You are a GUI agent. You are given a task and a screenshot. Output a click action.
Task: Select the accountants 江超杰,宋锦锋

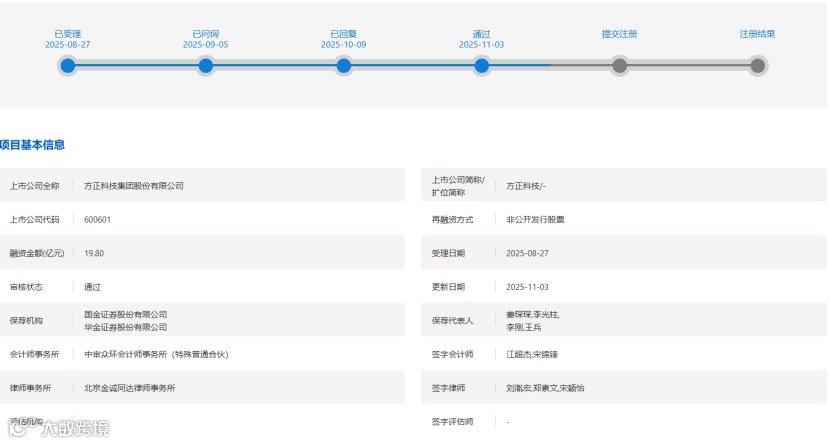click(x=532, y=355)
